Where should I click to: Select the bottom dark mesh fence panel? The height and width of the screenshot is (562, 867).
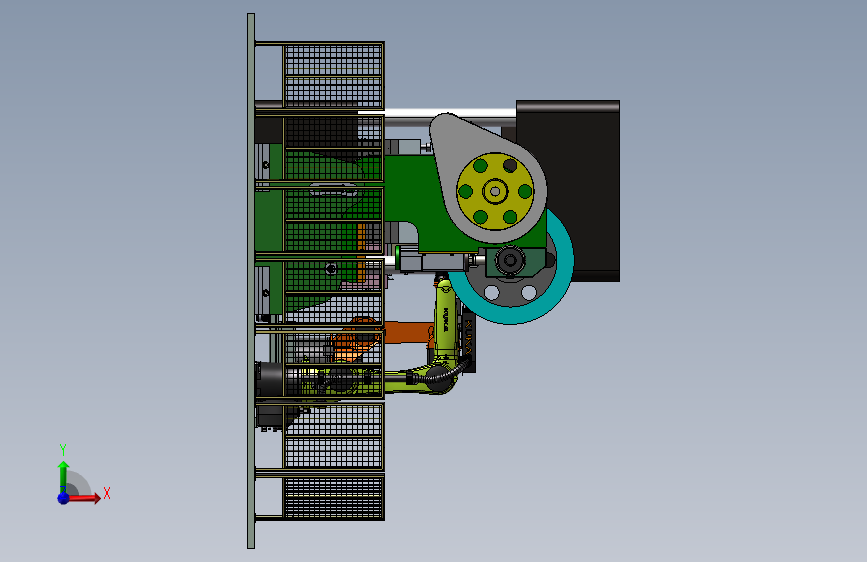pos(333,498)
